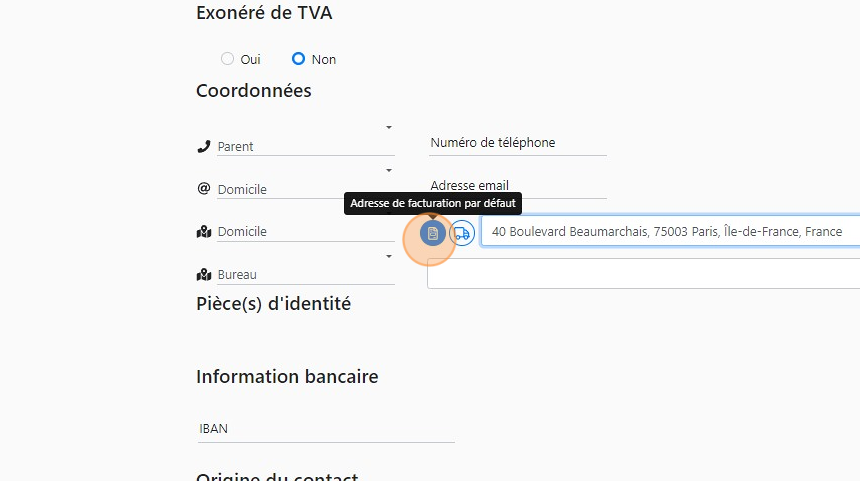
Task: Open the Domicile address type select
Action: pyautogui.click(x=305, y=232)
